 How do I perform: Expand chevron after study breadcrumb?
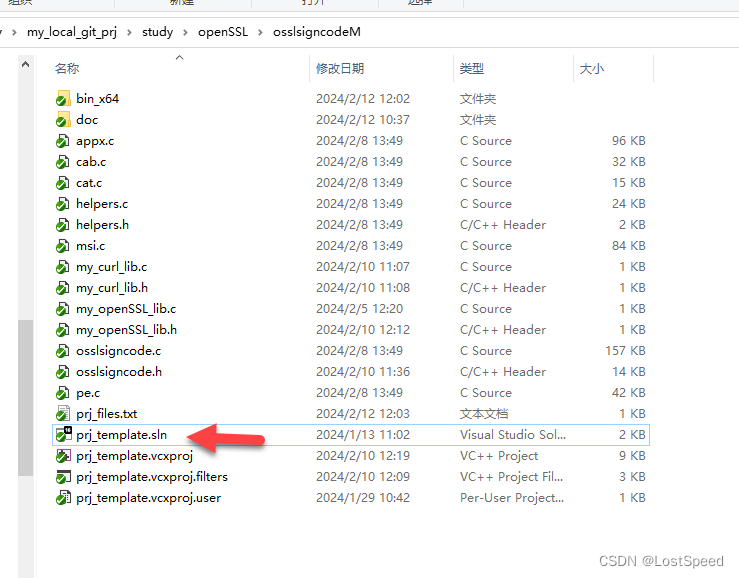coord(186,33)
